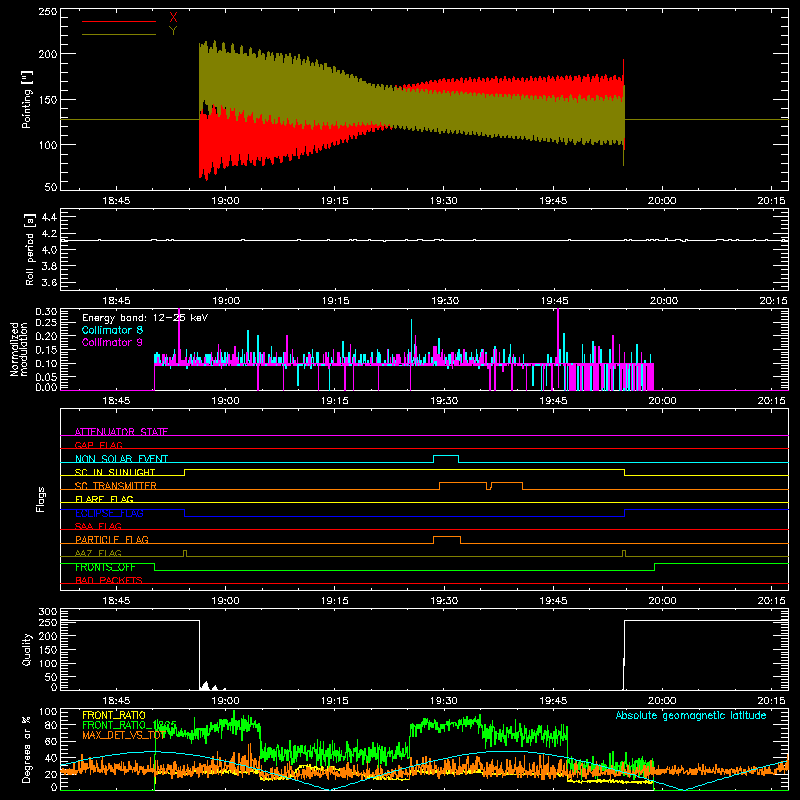Click 19:15 label under the Flags plot
This screenshot has width=800, height=800.
click(x=335, y=601)
